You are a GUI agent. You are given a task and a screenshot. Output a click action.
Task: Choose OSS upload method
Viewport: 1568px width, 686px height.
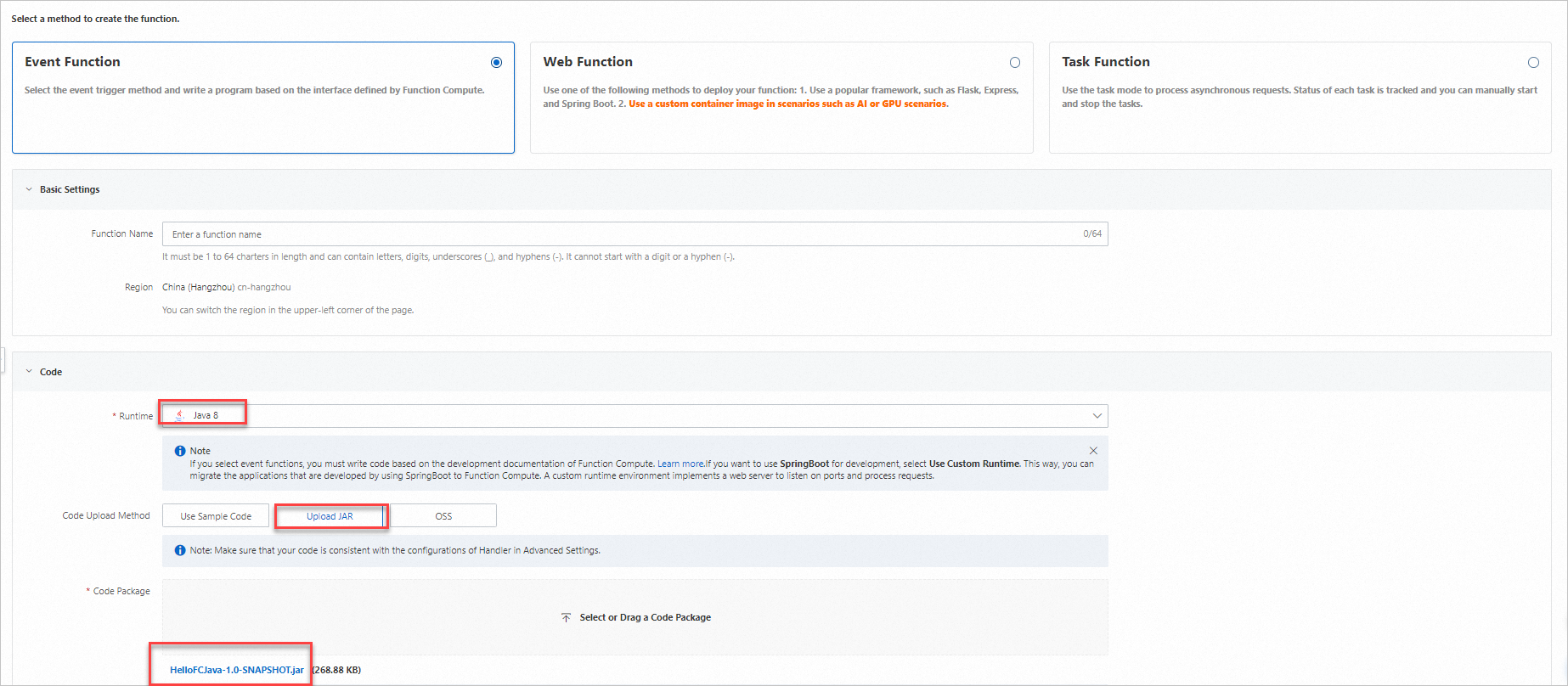click(443, 515)
